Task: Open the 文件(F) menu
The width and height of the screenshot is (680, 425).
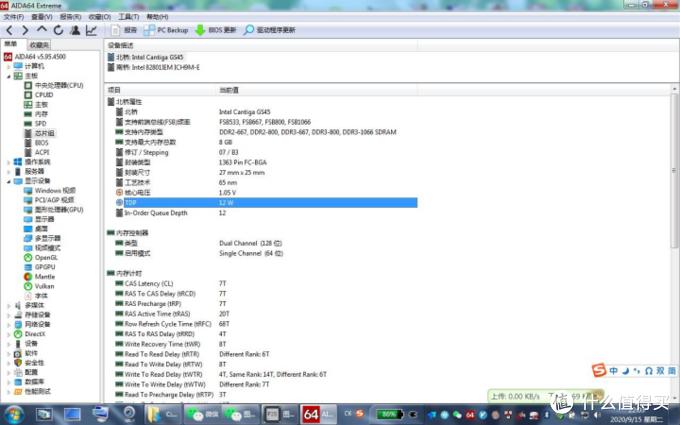Action: coord(14,16)
